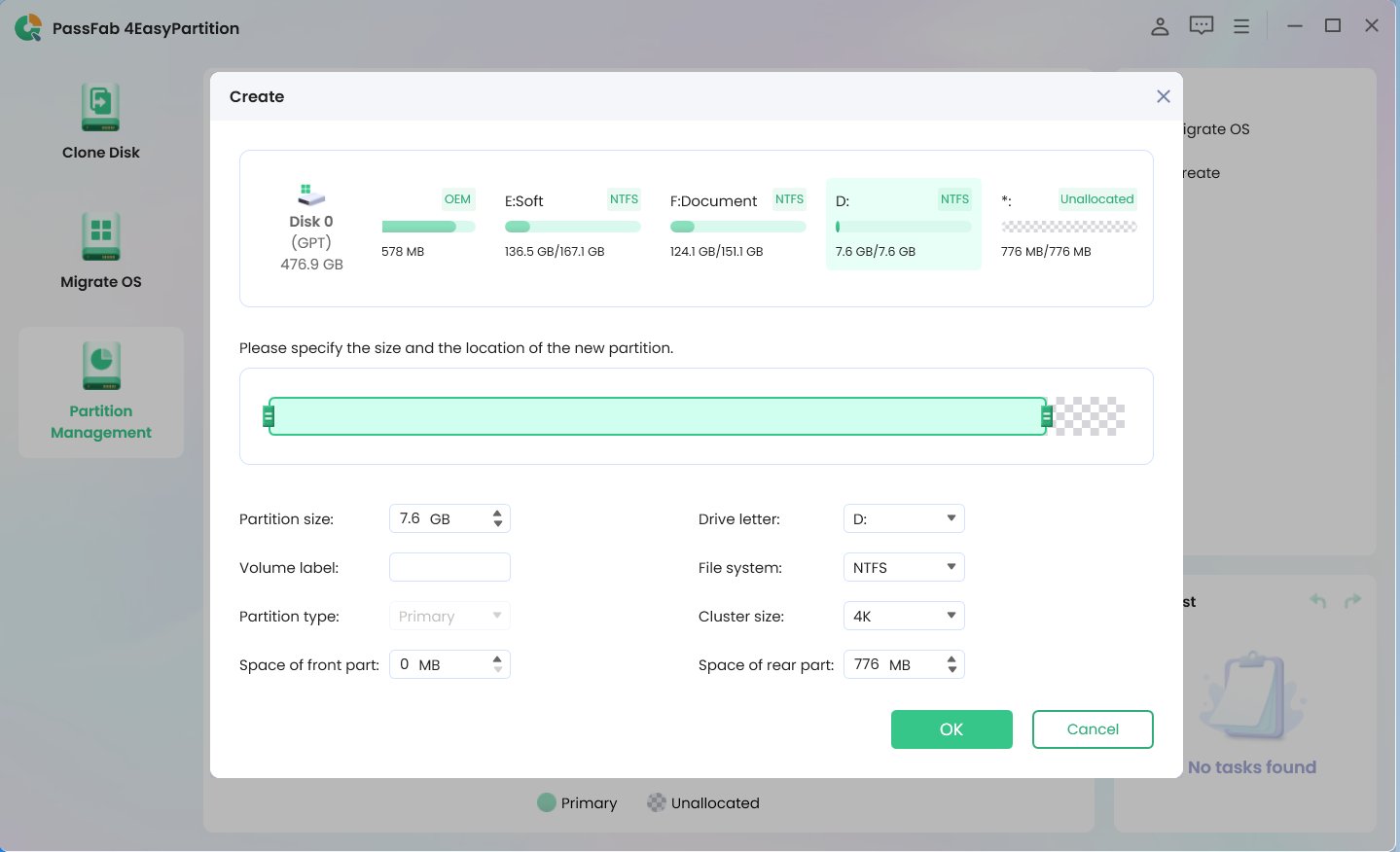Click the right handle of the size bar

click(x=1047, y=415)
